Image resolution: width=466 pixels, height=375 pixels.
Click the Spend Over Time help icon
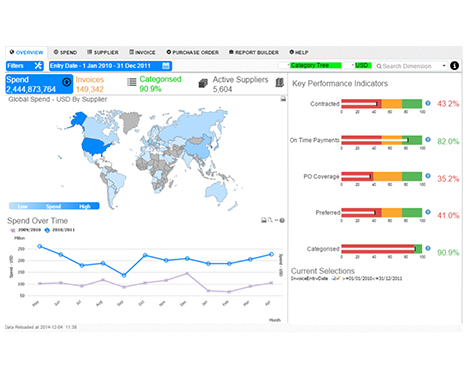click(x=282, y=220)
